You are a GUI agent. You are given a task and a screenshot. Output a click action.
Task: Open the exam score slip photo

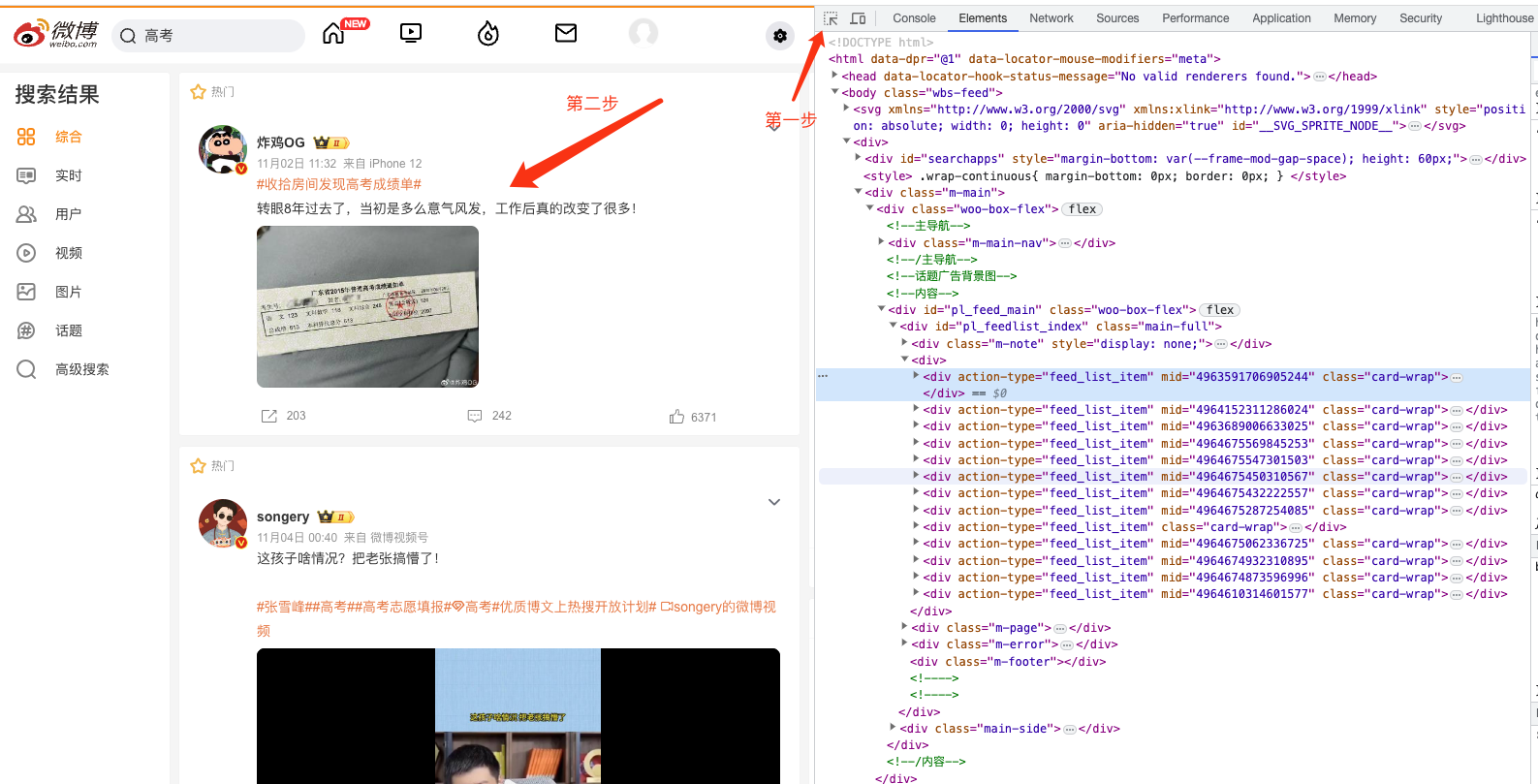pos(367,306)
